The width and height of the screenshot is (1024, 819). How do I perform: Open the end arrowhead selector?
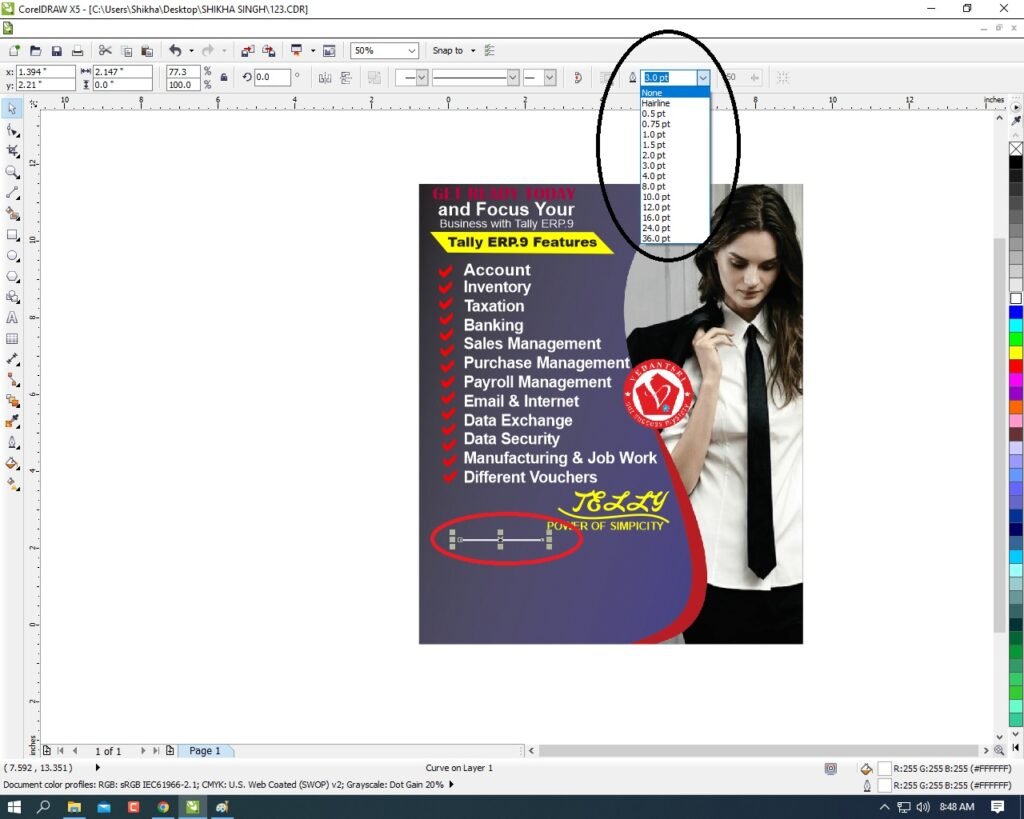pyautogui.click(x=540, y=78)
